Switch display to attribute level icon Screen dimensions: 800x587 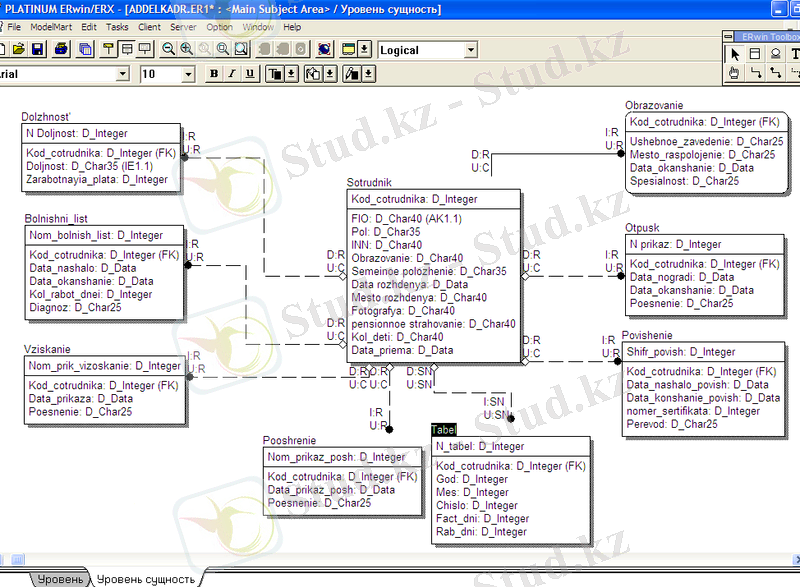click(x=127, y=49)
